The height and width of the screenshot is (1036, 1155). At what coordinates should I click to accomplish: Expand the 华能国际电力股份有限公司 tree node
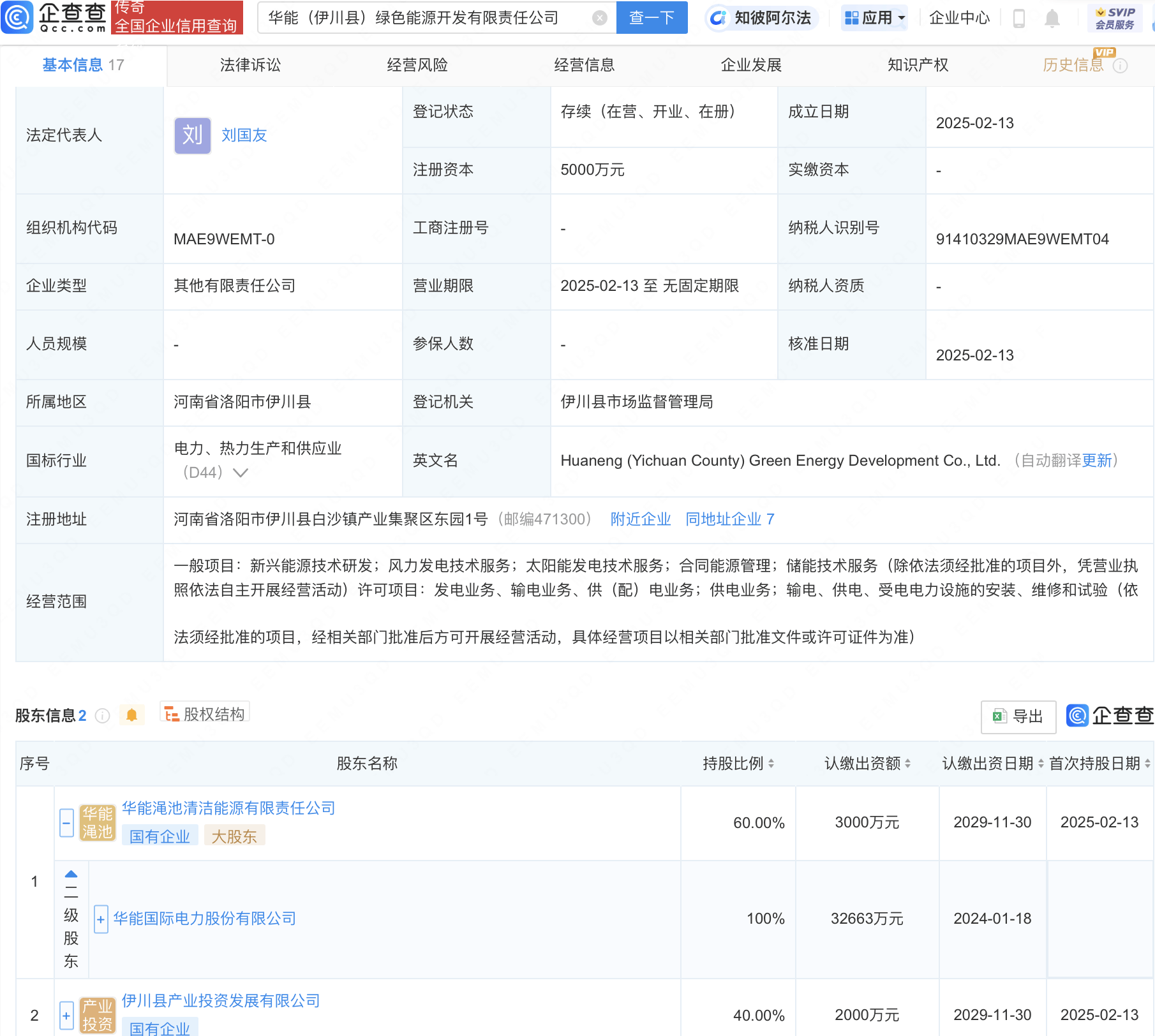pyautogui.click(x=100, y=919)
